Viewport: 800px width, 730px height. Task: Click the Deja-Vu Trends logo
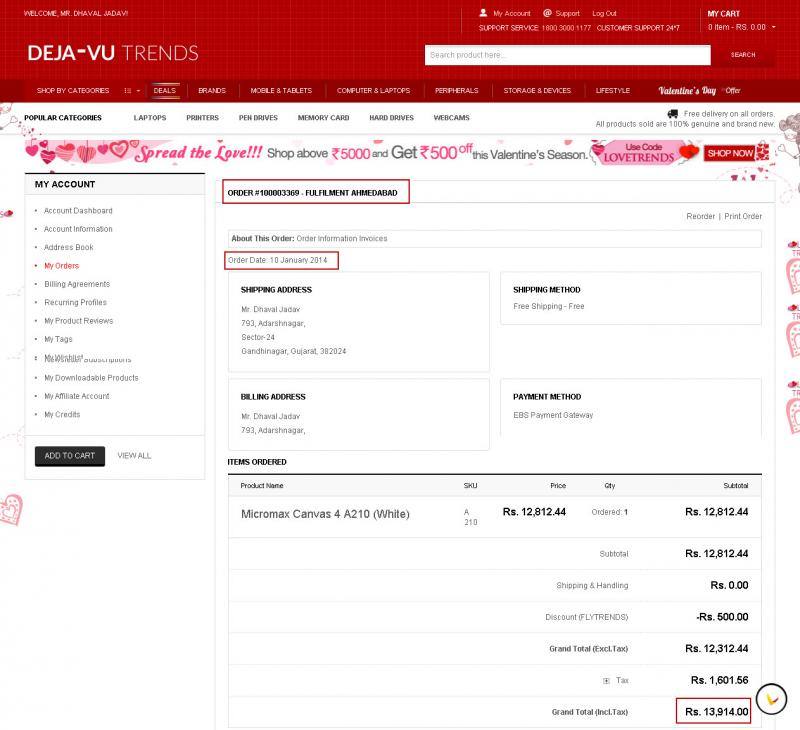pos(113,53)
